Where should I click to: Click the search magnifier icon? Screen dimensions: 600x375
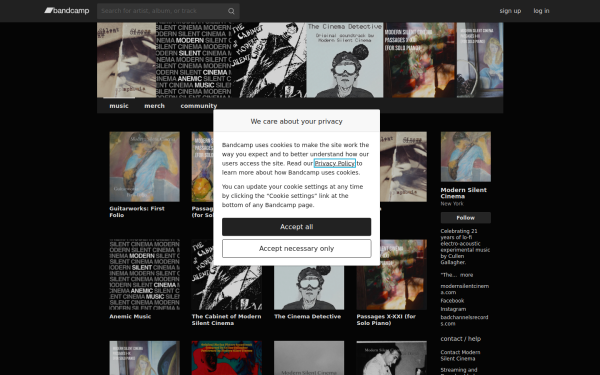pyautogui.click(x=231, y=11)
